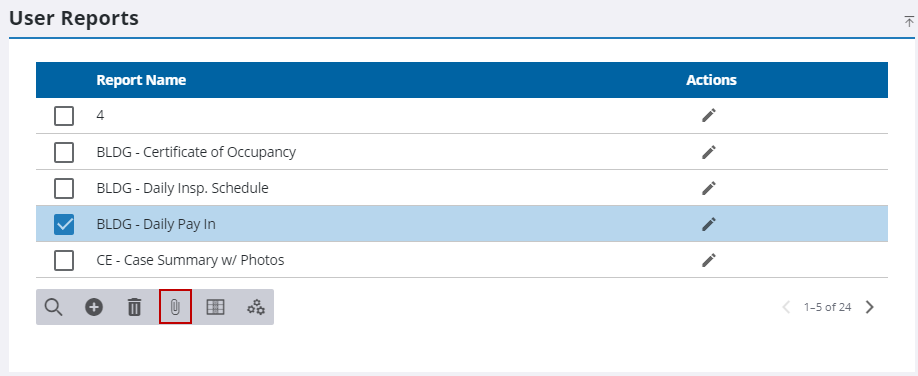
Task: Select checkbox for report named 4
Action: 64,116
